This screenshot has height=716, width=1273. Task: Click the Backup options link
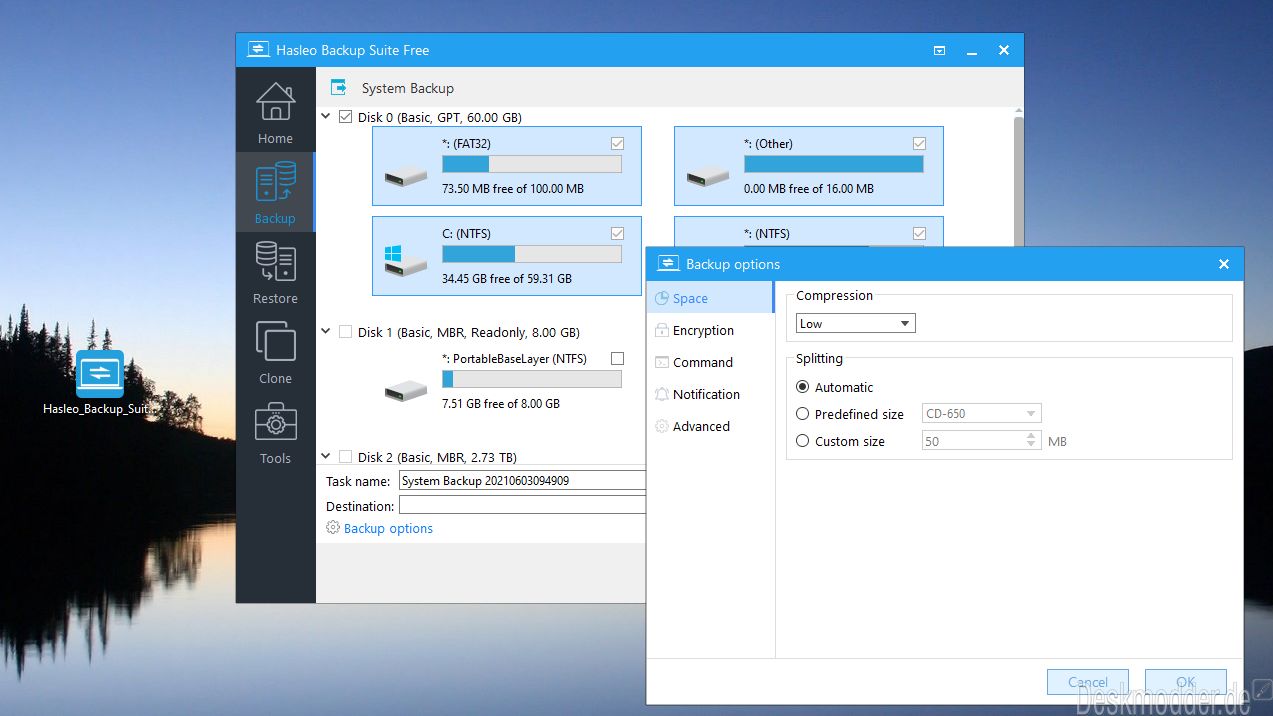click(388, 528)
